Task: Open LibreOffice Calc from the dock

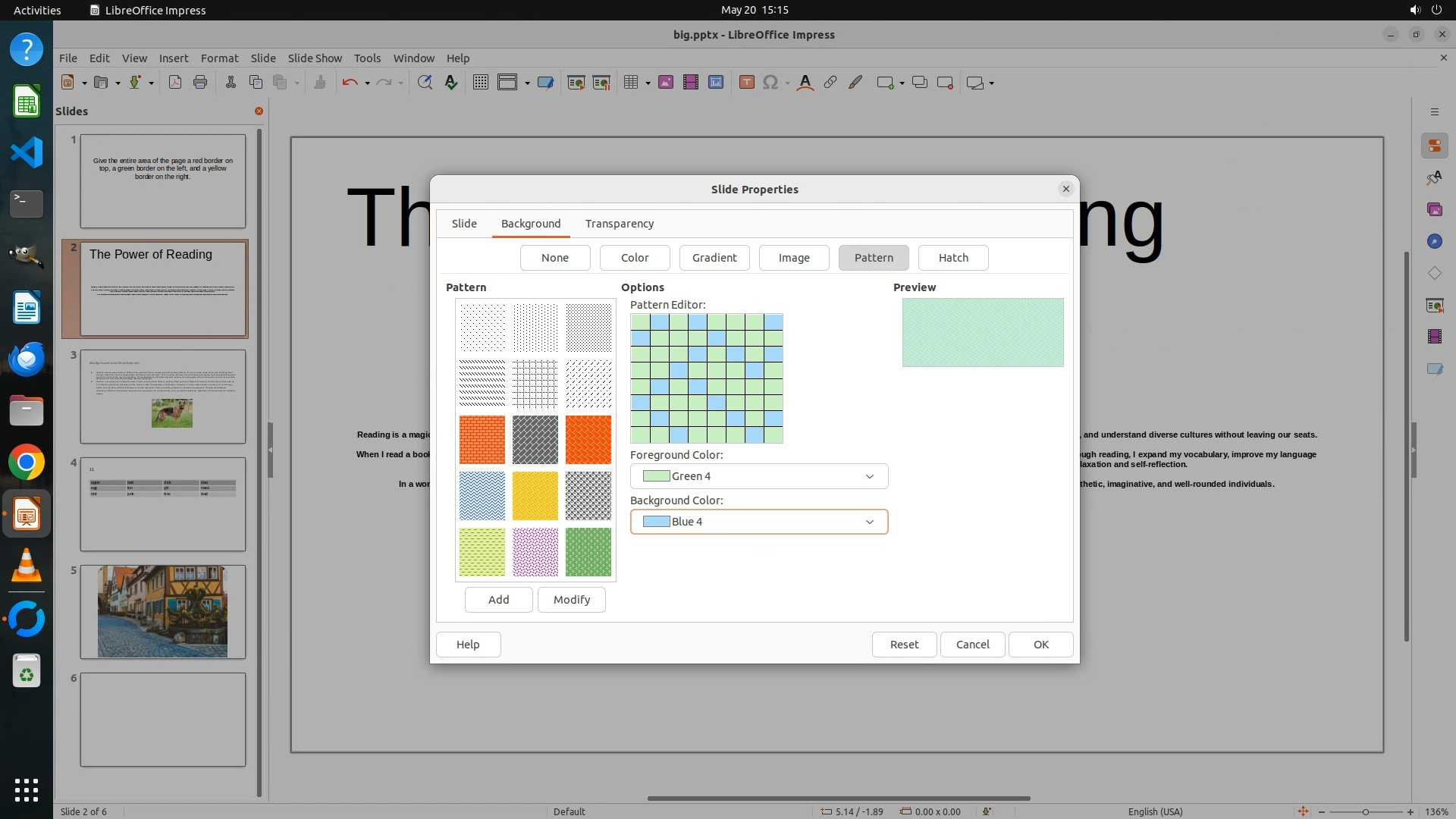Action: [27, 102]
